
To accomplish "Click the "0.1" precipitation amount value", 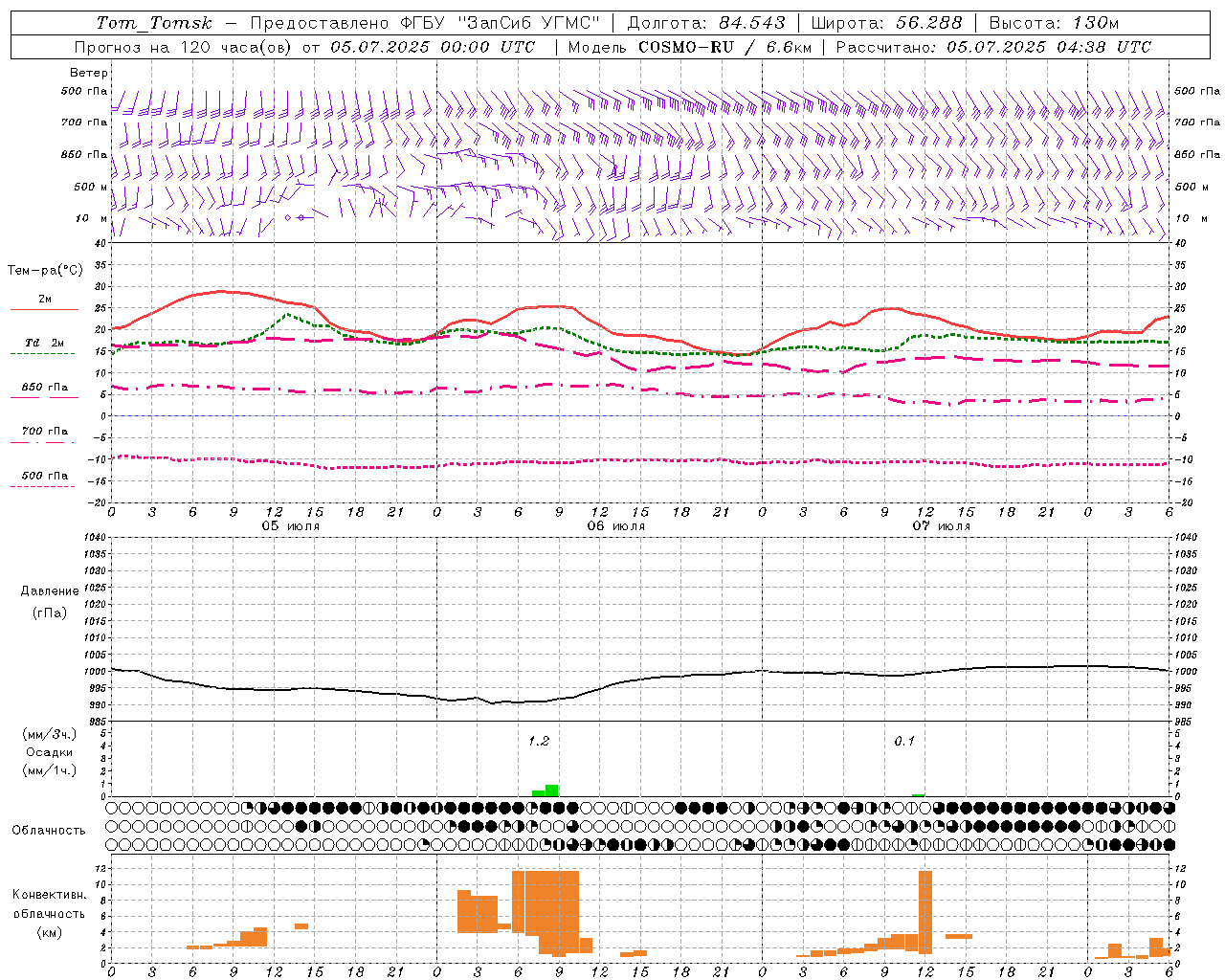I will [x=904, y=741].
